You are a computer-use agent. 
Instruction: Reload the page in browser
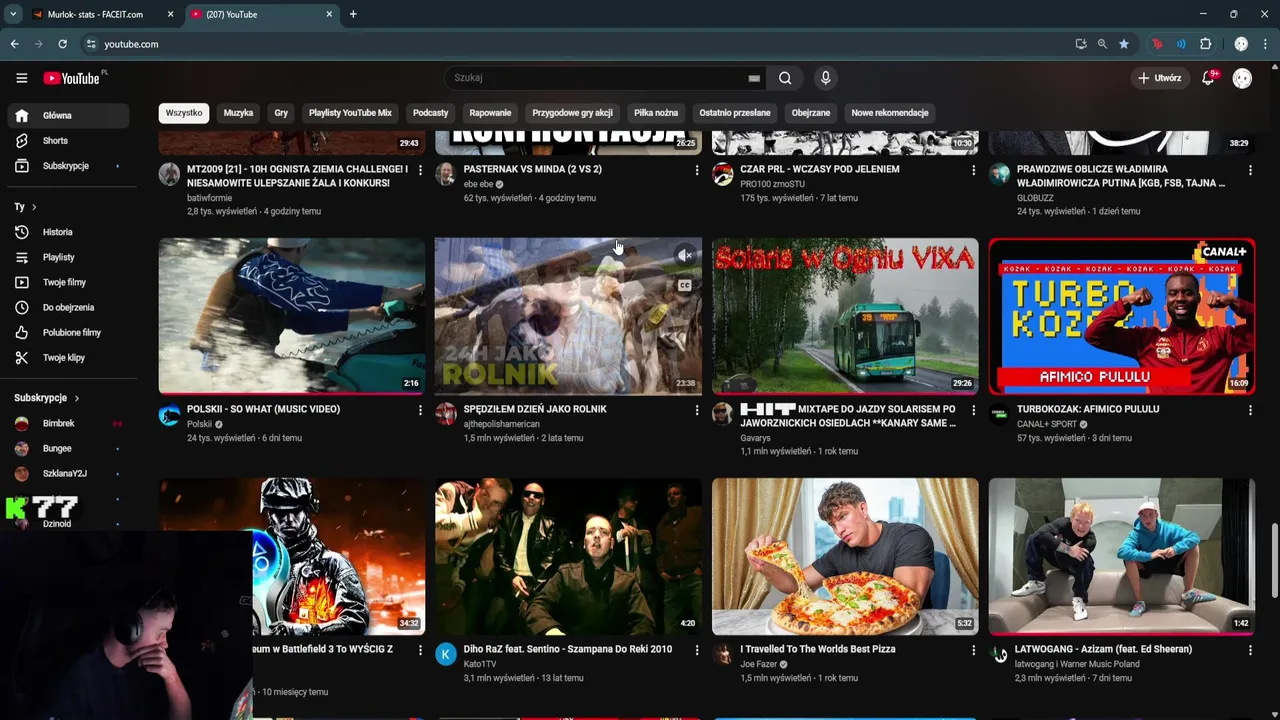click(x=62, y=44)
